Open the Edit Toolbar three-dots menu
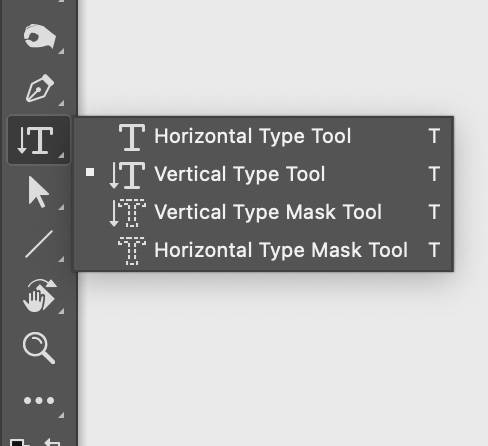This screenshot has width=488, height=446. (x=39, y=400)
